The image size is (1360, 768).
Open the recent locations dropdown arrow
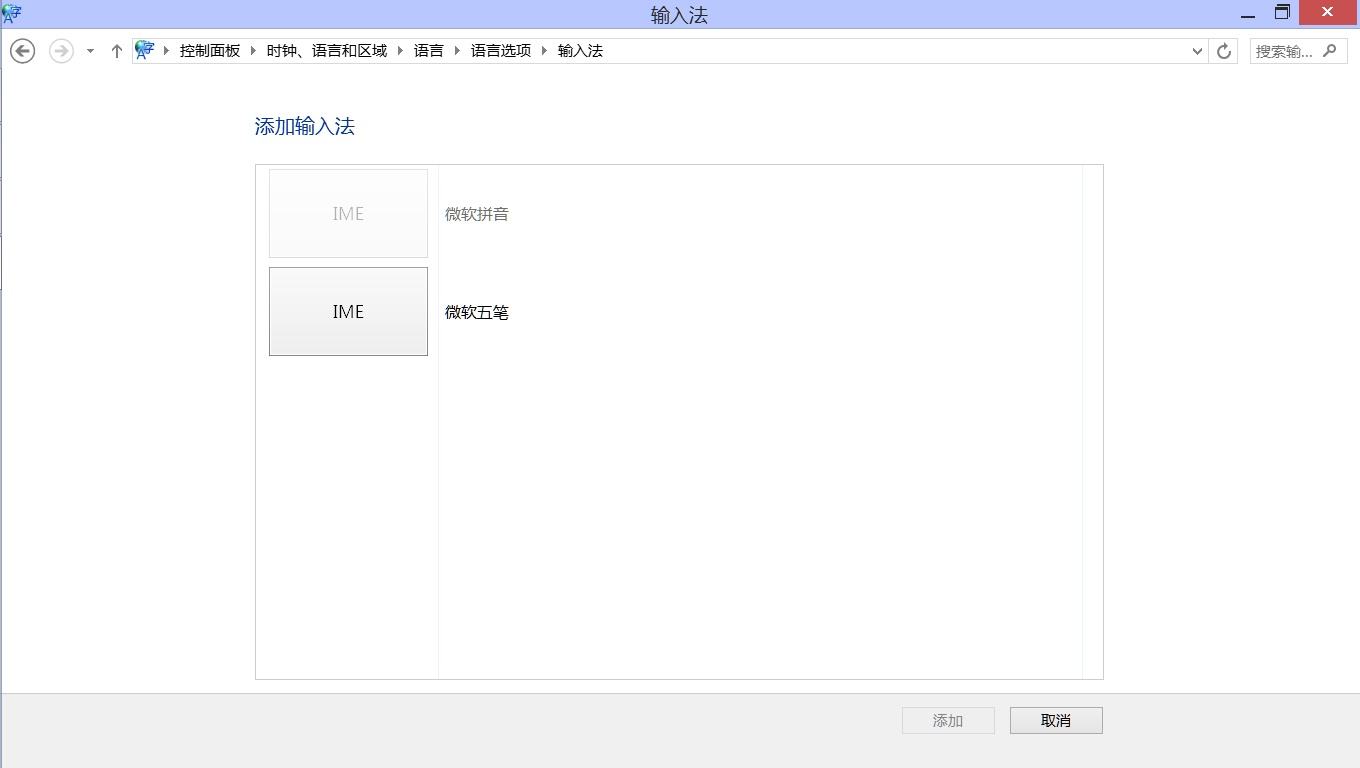(x=90, y=51)
